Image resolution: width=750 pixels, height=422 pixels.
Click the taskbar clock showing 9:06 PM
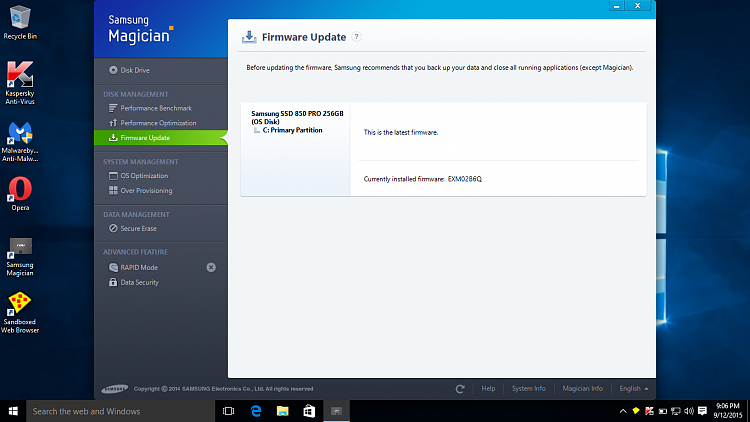coord(728,411)
